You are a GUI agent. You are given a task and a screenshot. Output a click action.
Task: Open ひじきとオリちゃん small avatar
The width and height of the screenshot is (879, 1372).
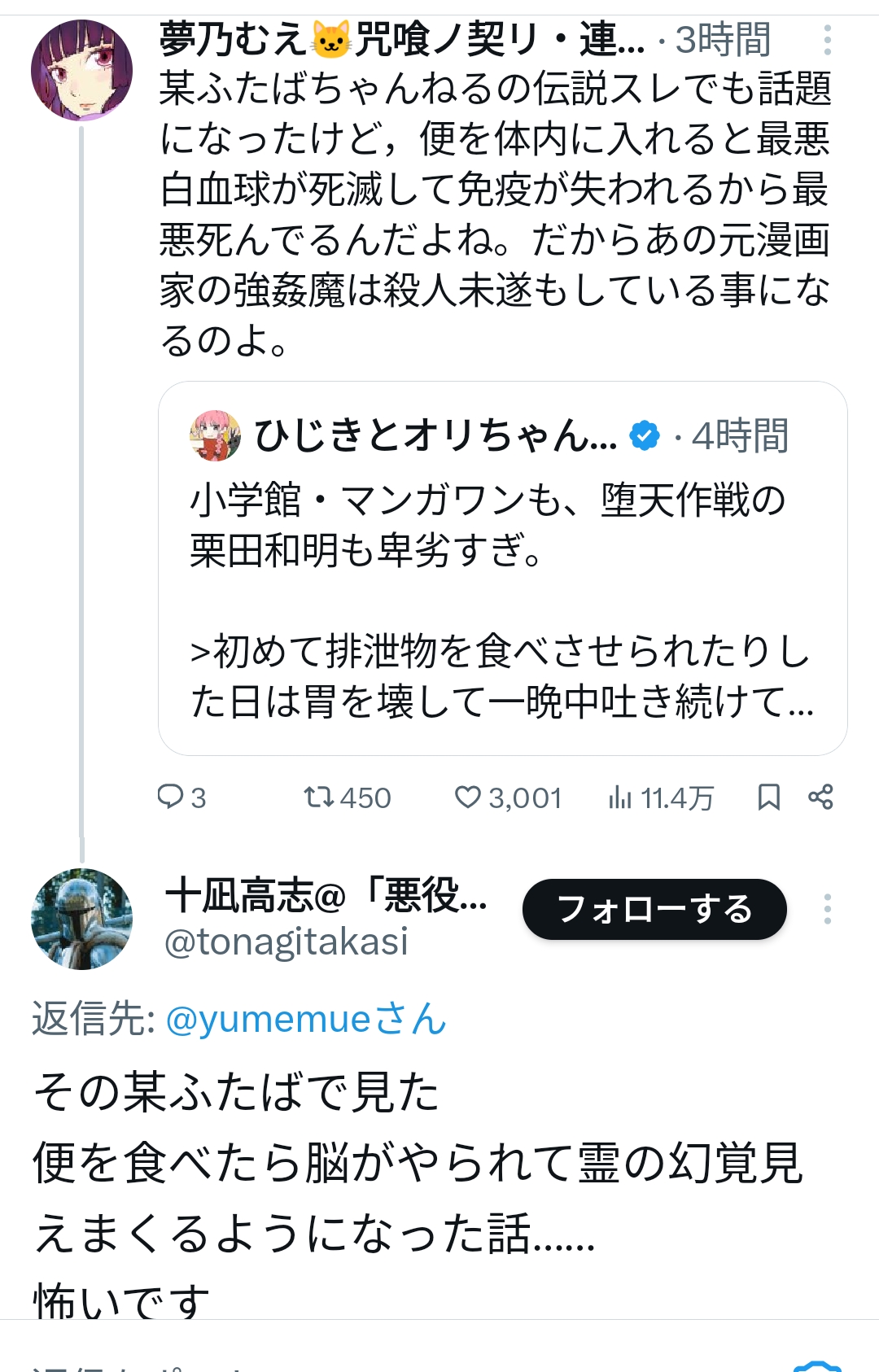(215, 436)
